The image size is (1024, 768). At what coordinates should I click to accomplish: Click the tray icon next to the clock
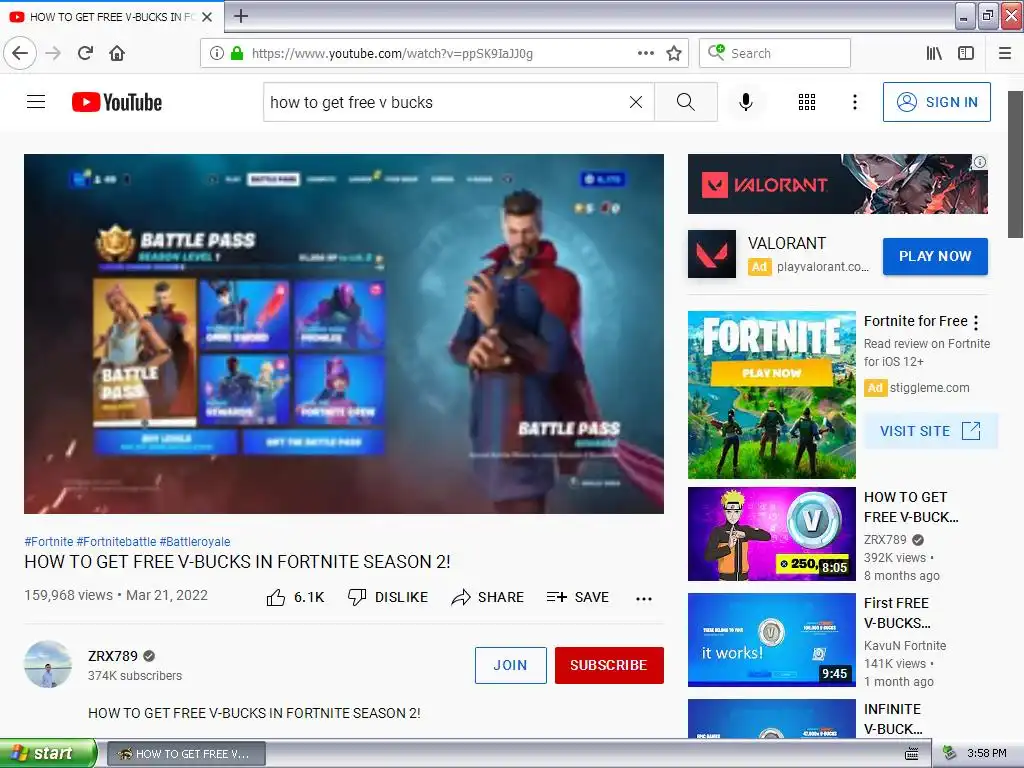click(949, 754)
